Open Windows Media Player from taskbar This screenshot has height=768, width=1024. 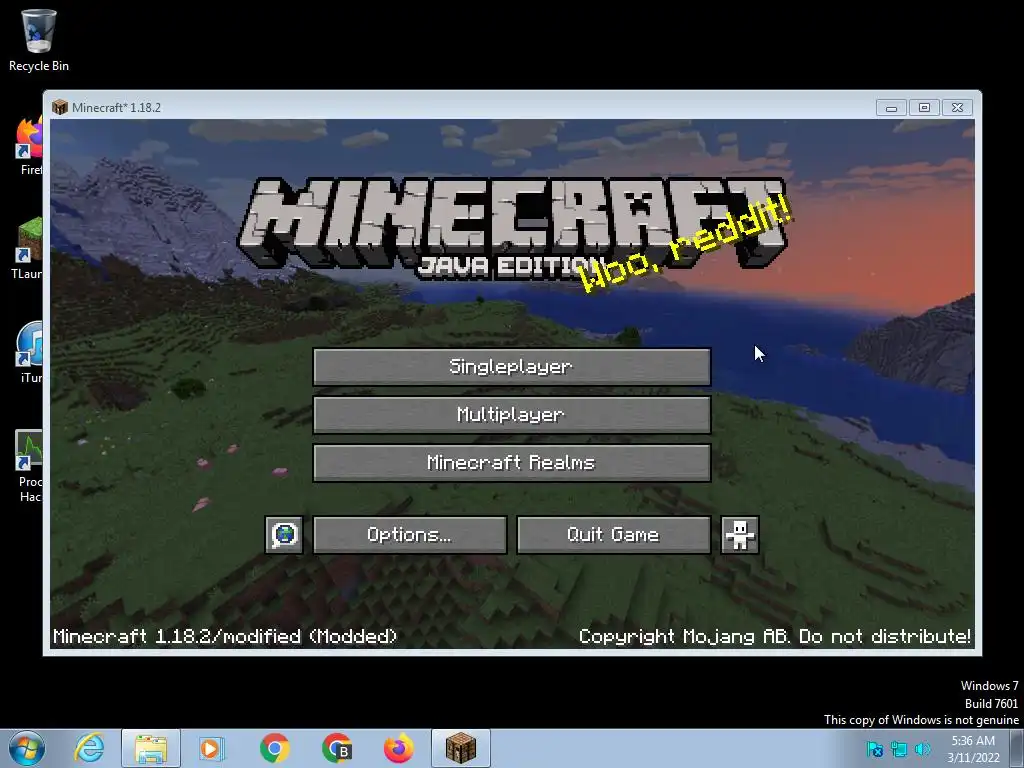click(x=212, y=748)
